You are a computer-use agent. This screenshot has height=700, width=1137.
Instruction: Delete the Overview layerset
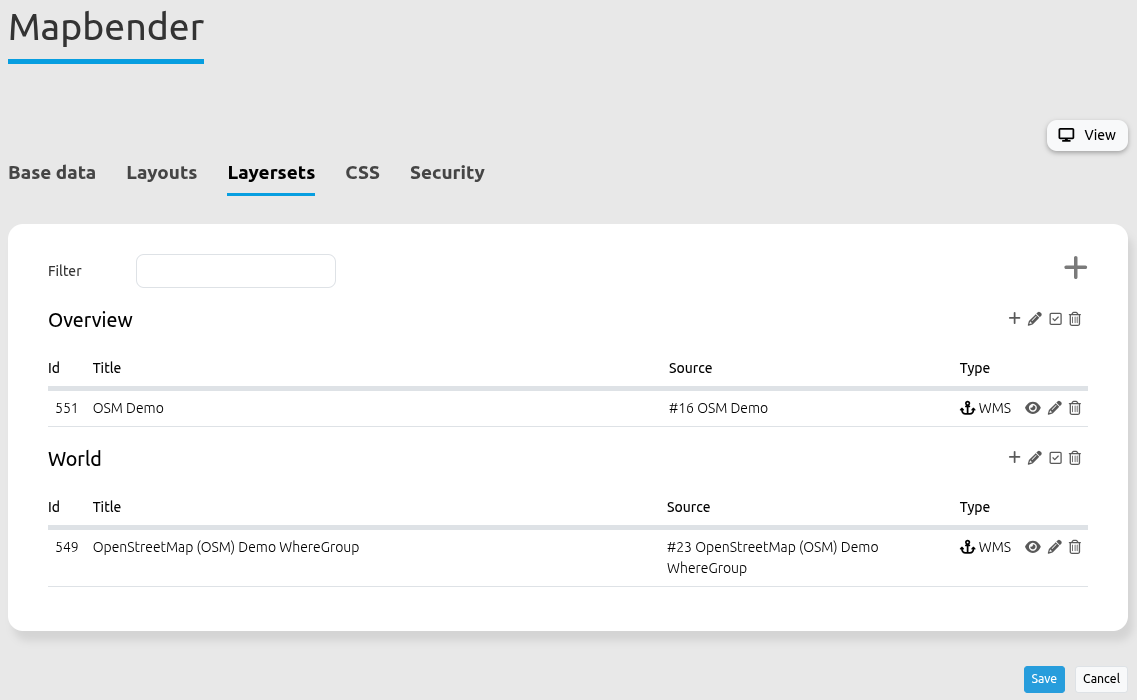tap(1075, 319)
